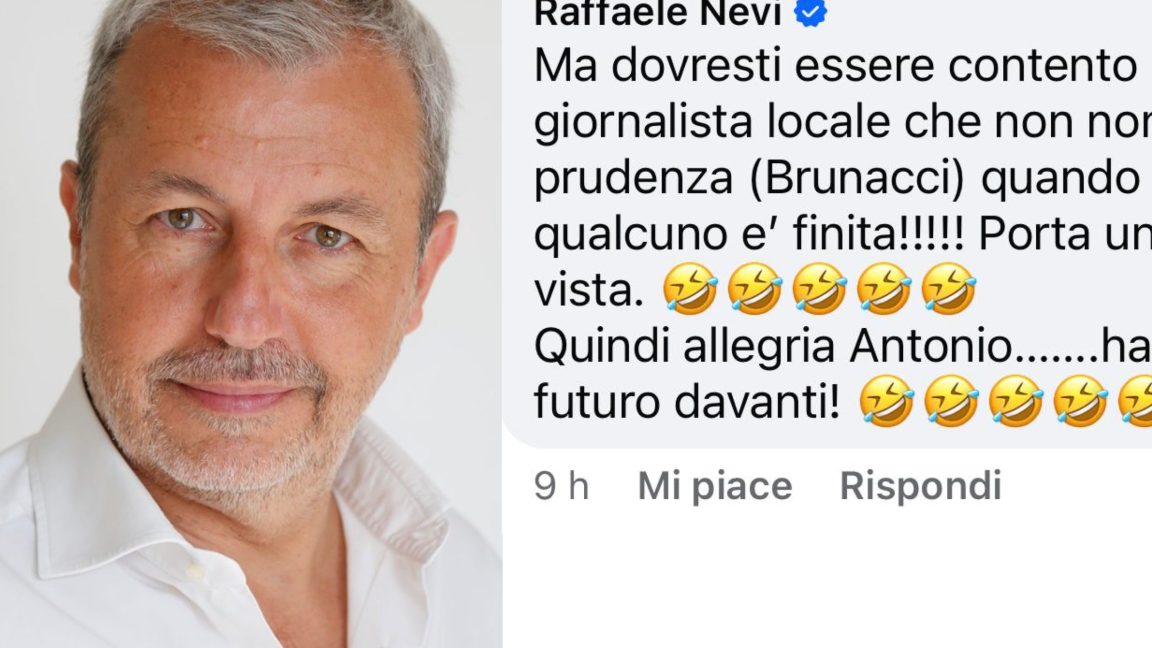Image resolution: width=1152 pixels, height=648 pixels.
Task: Click the first laughing emoji after 'vista.'
Action: [689, 289]
